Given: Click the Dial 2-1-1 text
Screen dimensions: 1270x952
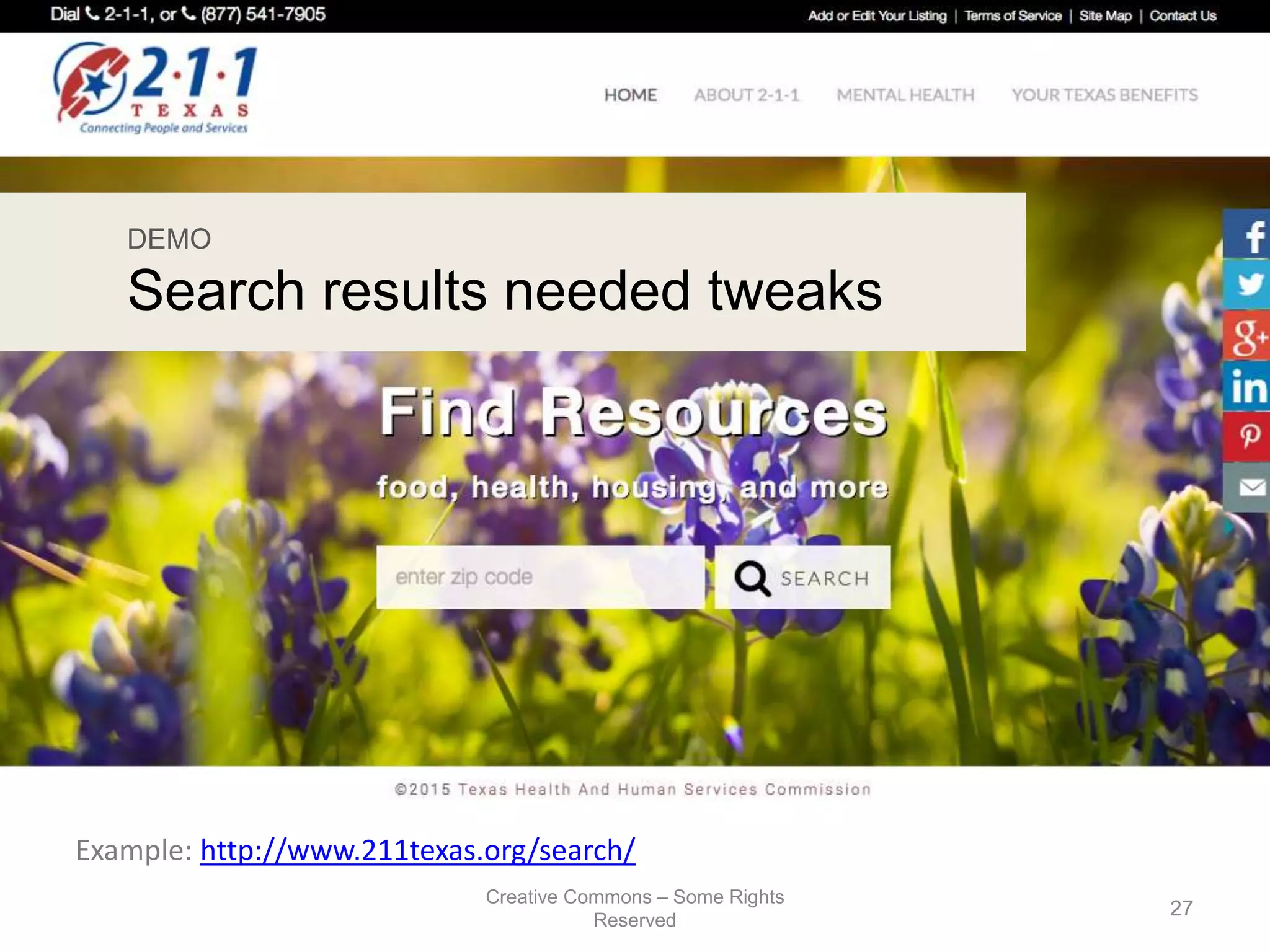Looking at the screenshot, I should [x=102, y=14].
